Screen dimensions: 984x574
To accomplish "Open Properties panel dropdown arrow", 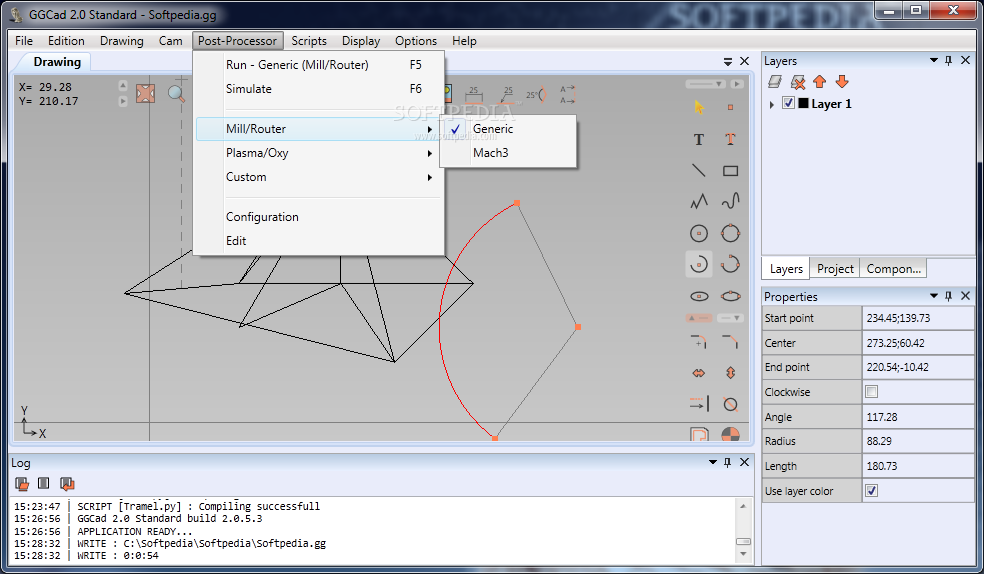I will (933, 295).
